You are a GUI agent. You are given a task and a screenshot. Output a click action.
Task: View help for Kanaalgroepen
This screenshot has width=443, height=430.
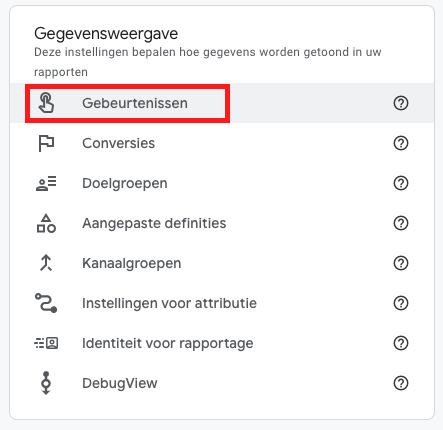tap(401, 263)
